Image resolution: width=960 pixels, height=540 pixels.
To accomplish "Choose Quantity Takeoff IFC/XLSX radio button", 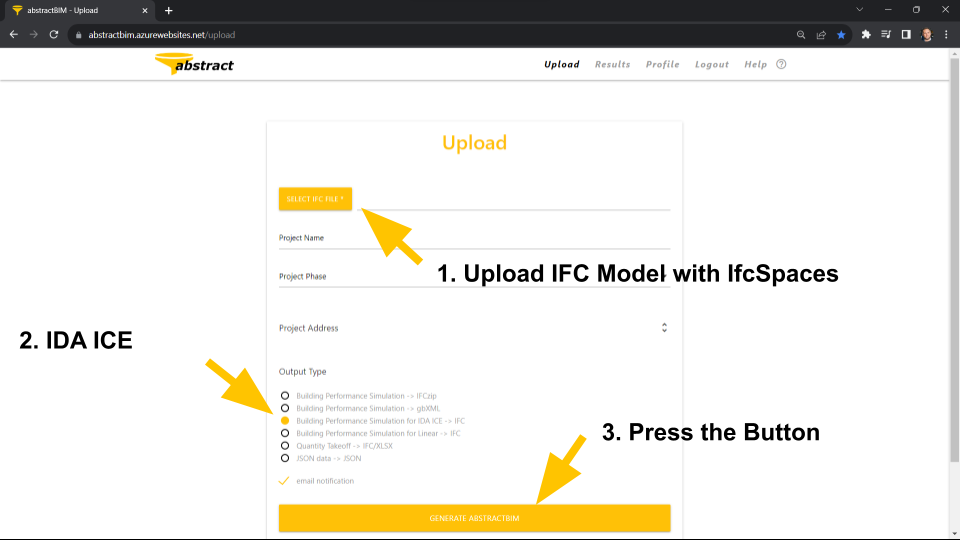I will click(x=285, y=446).
